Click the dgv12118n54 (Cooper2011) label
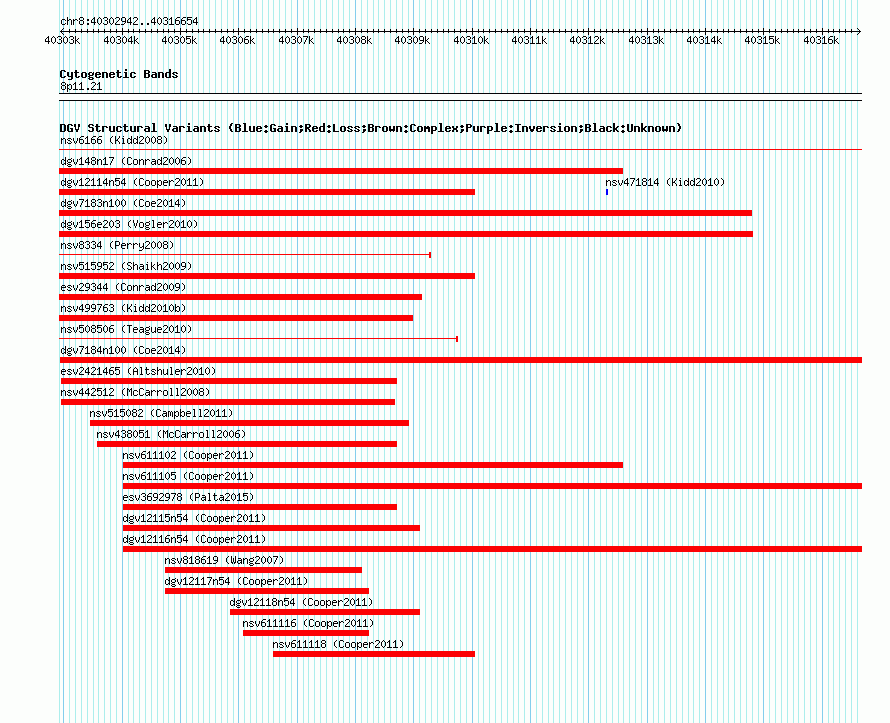The width and height of the screenshot is (890, 723). [301, 602]
